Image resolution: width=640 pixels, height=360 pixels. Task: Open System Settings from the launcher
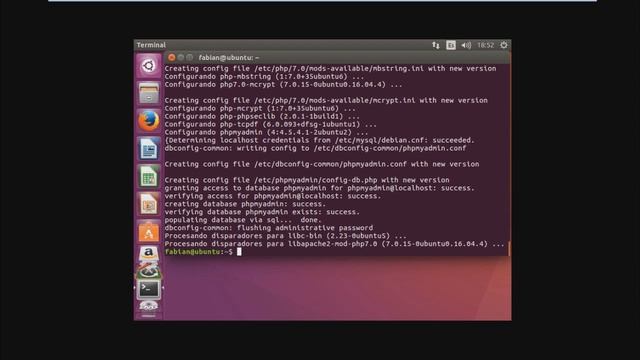(149, 270)
